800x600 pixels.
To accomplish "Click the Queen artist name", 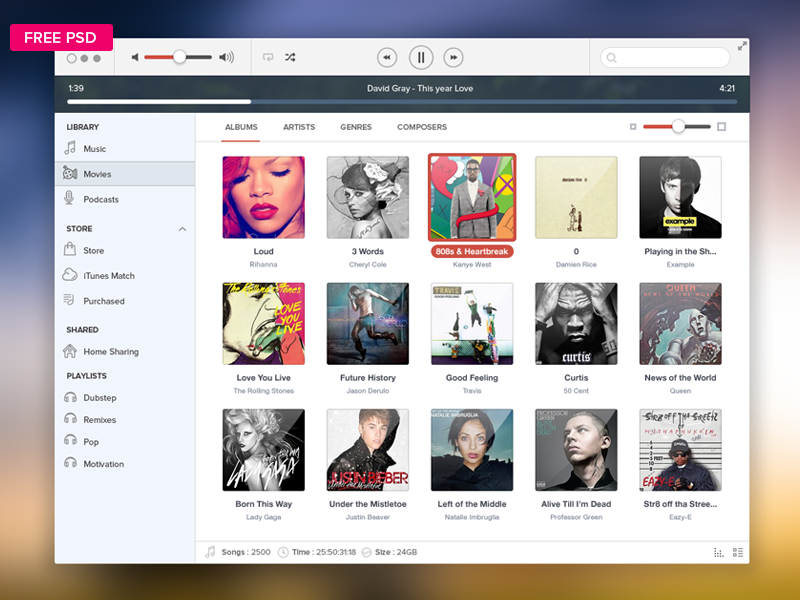I will [680, 391].
